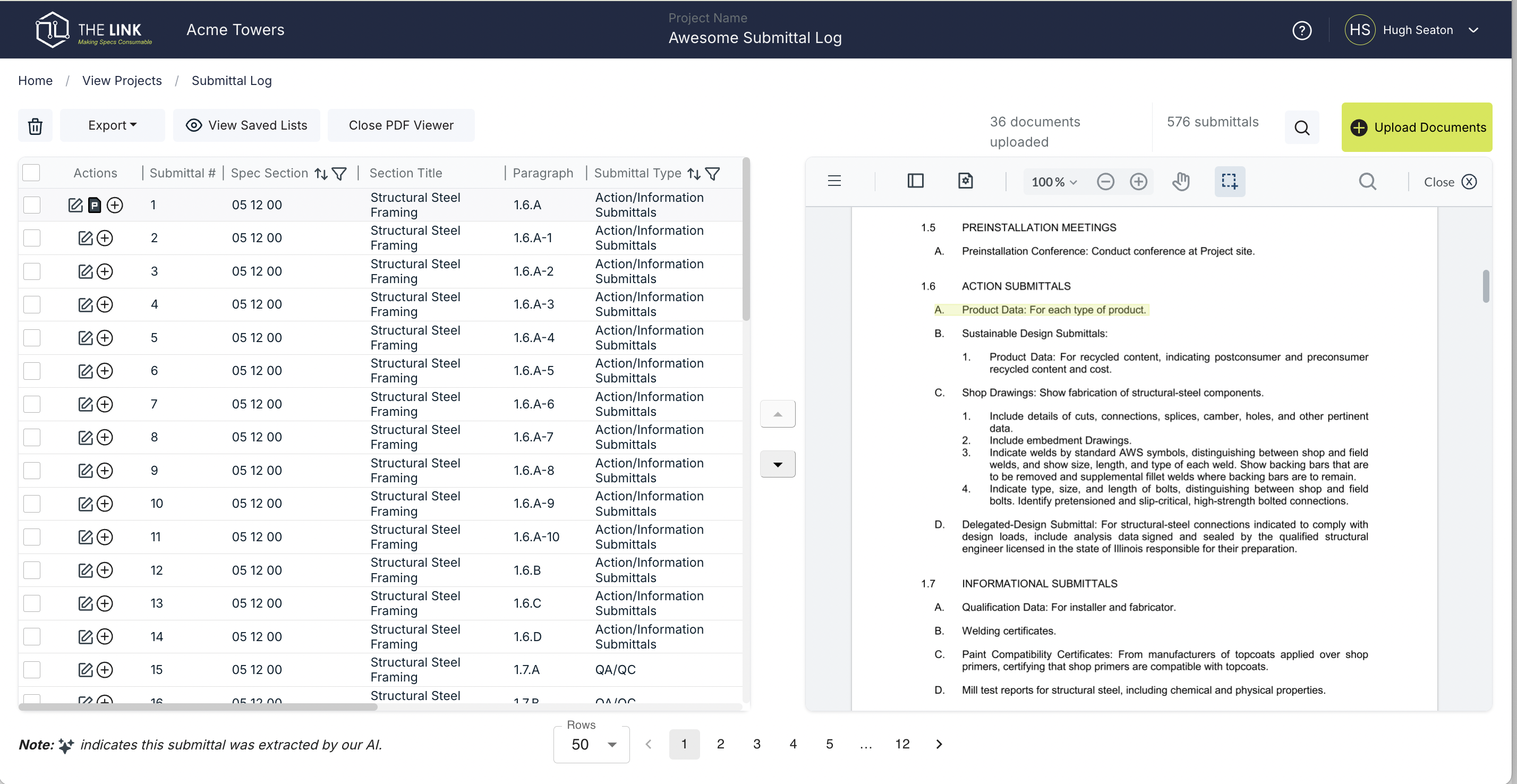This screenshot has width=1517, height=784.
Task: Tick the checkbox for submittal 5
Action: pos(32,337)
